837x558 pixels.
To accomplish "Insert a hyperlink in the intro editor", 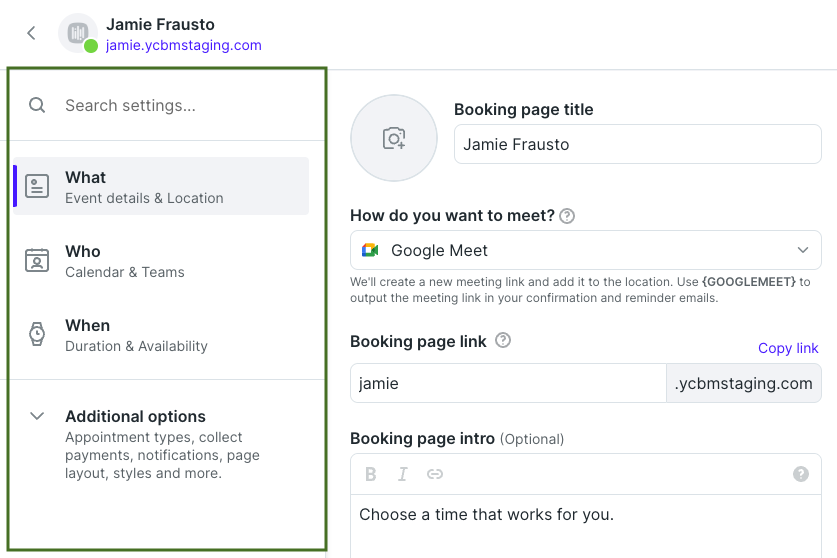I will tap(435, 474).
